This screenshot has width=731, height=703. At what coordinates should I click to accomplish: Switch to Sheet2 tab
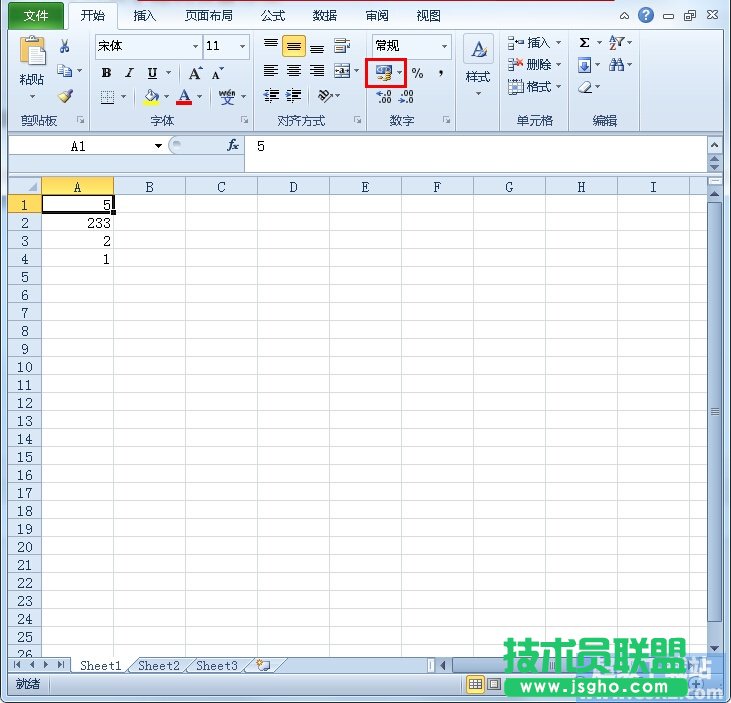coord(159,665)
